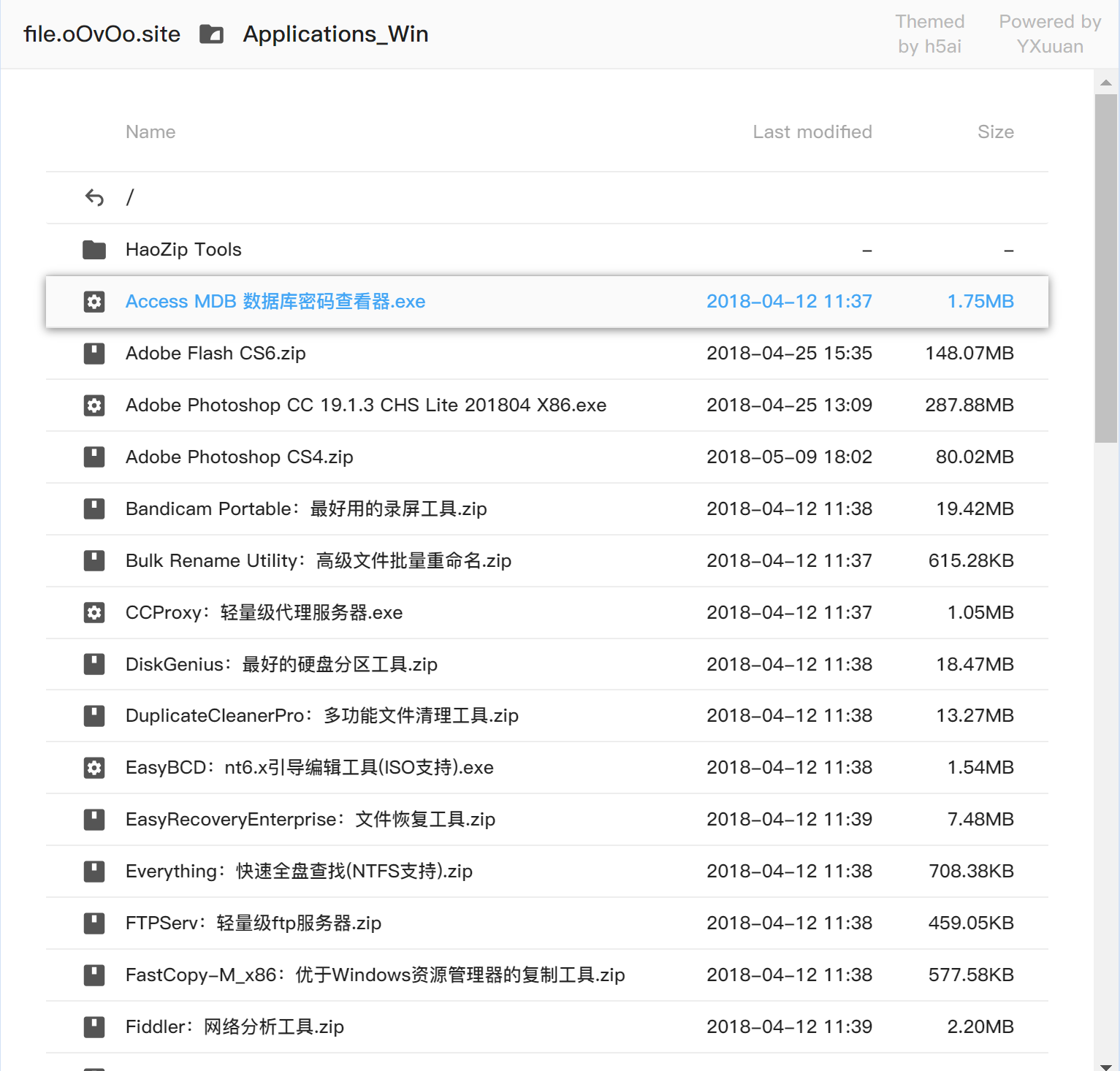Screen dimensions: 1120x1071
Task: Sort by Last modified column header
Action: [812, 132]
